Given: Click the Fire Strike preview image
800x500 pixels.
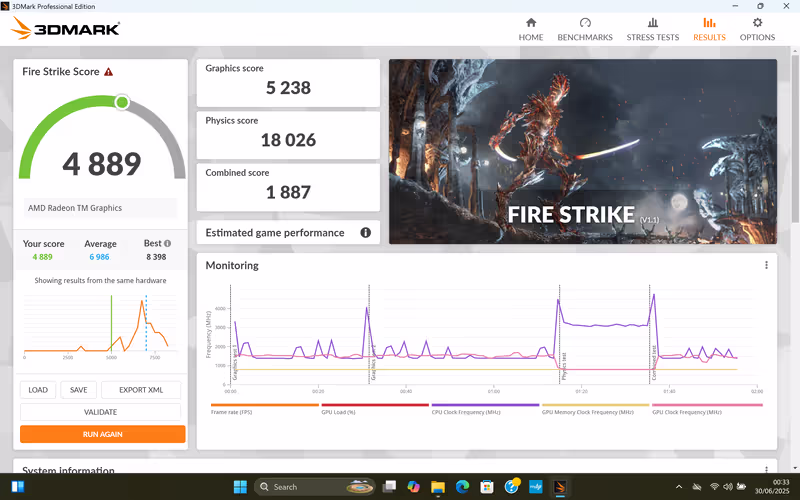Looking at the screenshot, I should [x=583, y=152].
